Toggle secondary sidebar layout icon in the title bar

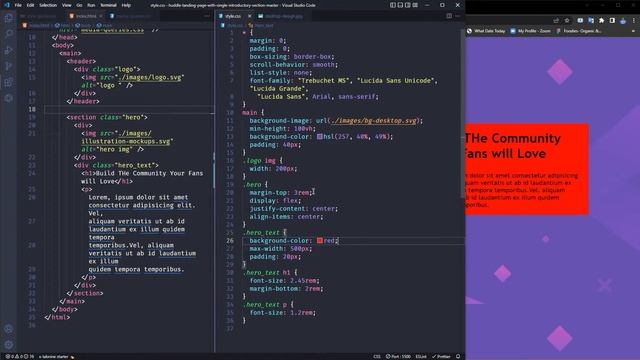click(x=407, y=5)
